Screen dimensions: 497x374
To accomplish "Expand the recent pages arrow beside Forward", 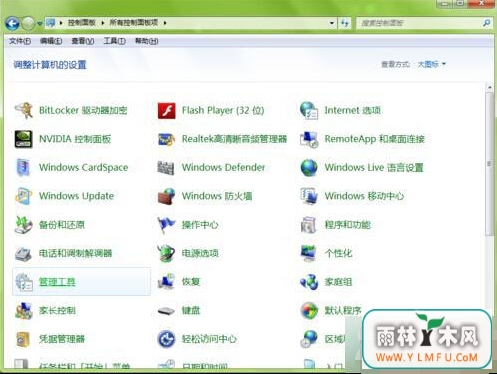I will pos(40,23).
